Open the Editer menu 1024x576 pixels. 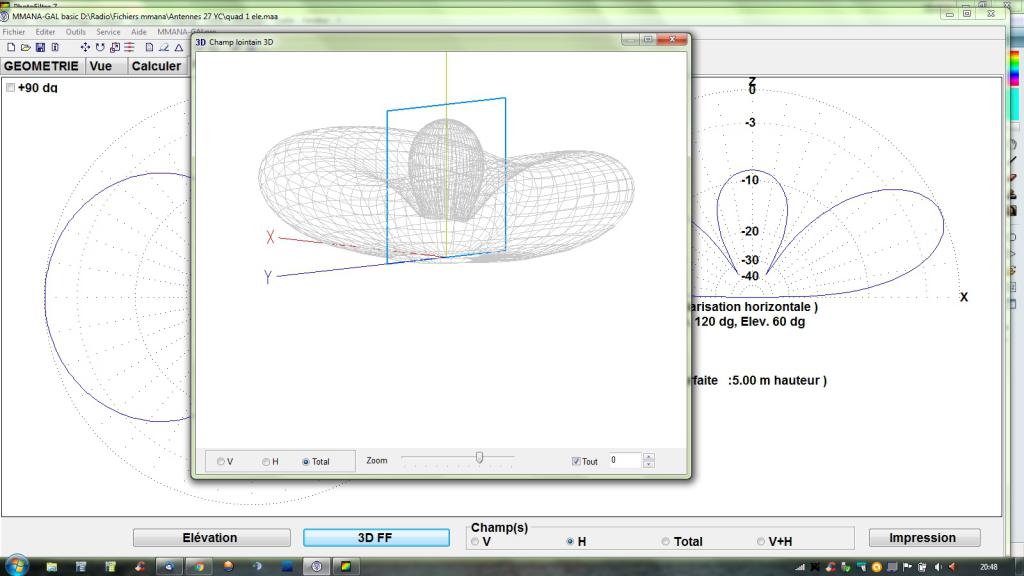click(45, 32)
